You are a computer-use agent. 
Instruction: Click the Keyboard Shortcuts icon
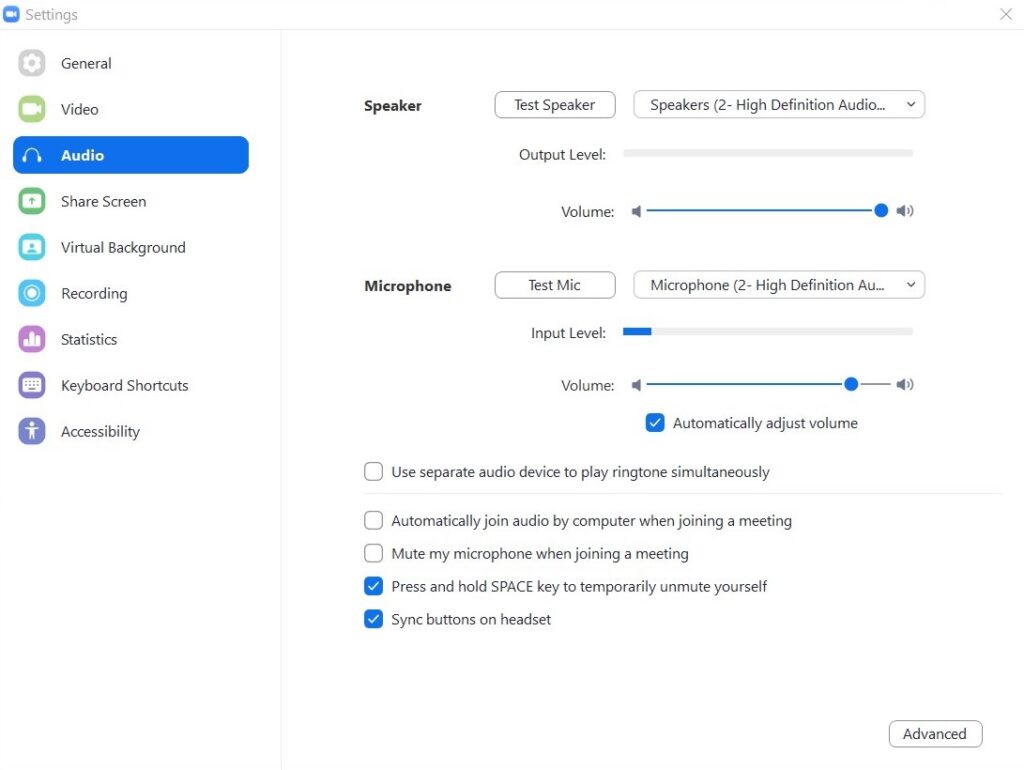point(31,385)
